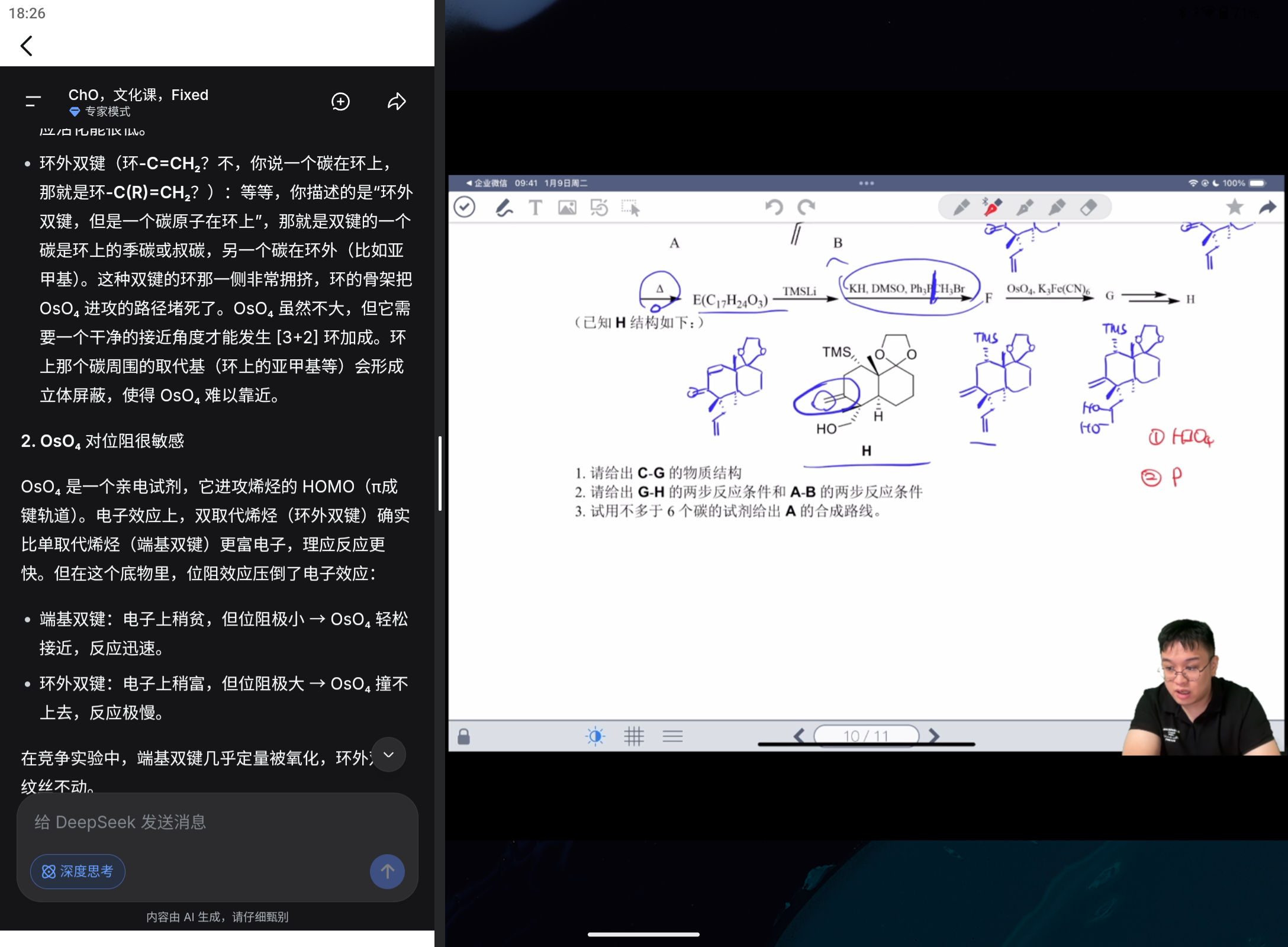Mark the note with the star icon
The width and height of the screenshot is (1288, 947).
(1235, 207)
